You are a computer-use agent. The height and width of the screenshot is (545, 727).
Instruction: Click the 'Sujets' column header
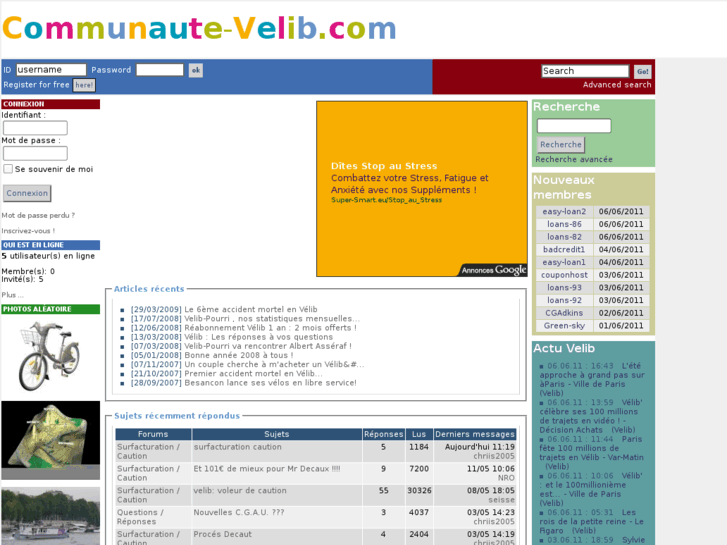pyautogui.click(x=277, y=434)
